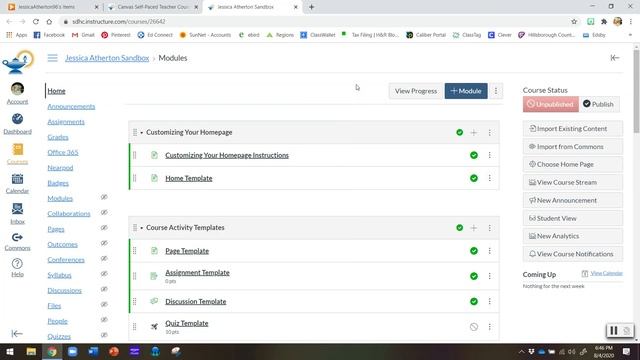Image resolution: width=640 pixels, height=360 pixels.
Task: Click the page vertical scrollbar
Action: point(636,92)
